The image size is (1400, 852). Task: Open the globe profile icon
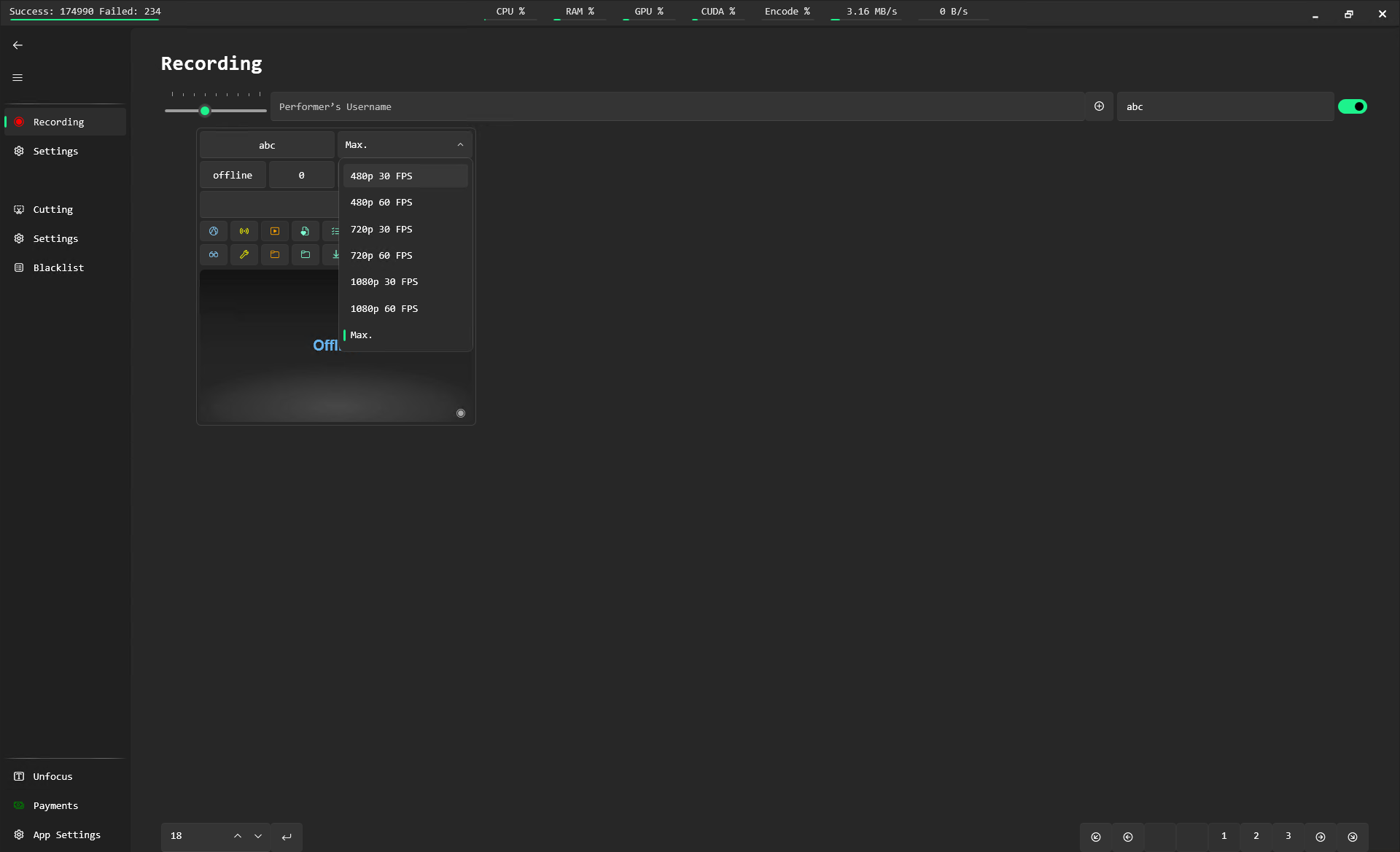click(213, 231)
